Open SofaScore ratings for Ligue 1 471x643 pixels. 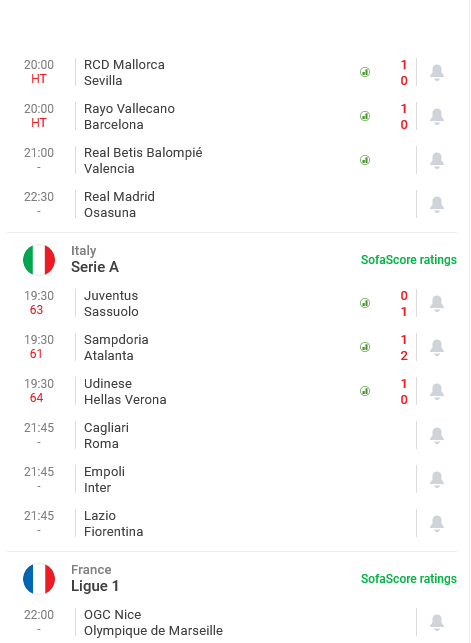pos(409,579)
